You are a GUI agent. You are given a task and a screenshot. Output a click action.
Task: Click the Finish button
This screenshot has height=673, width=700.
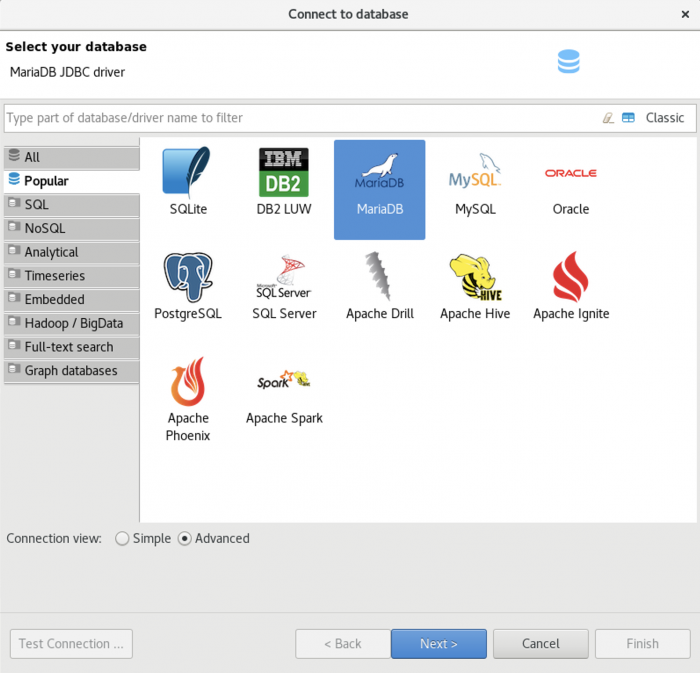(x=642, y=644)
